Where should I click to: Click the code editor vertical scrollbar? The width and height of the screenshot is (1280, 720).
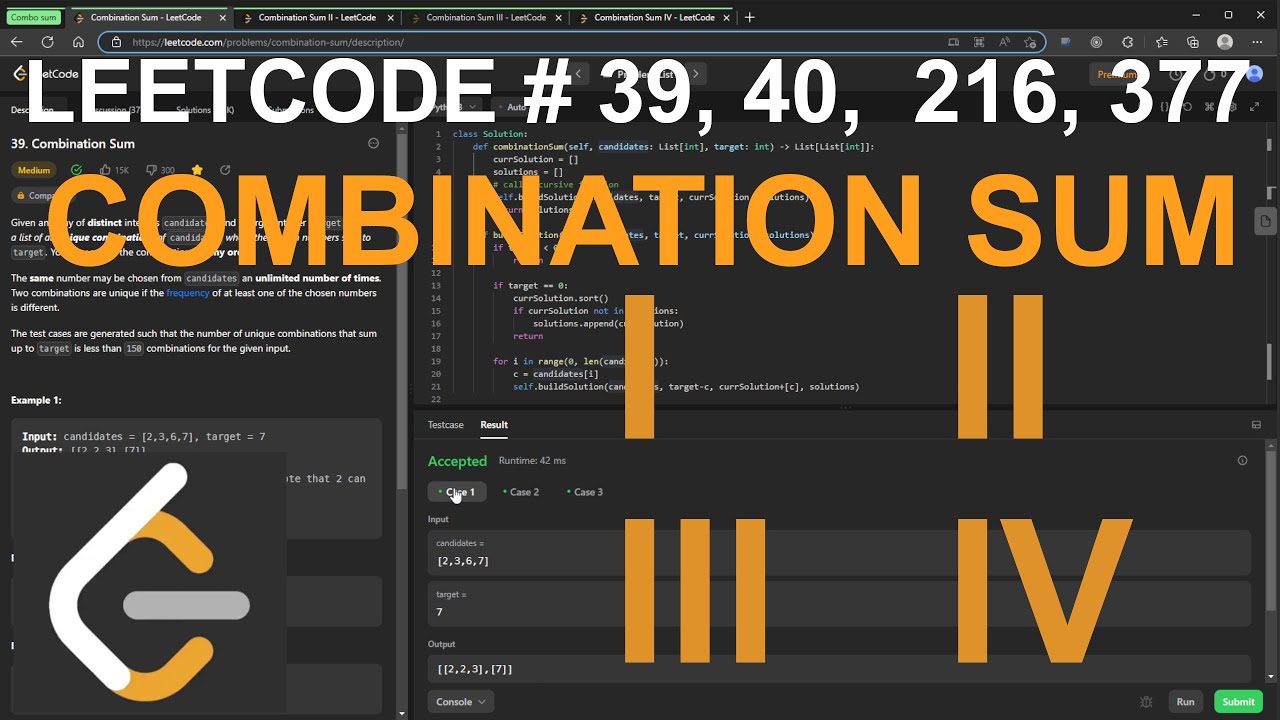[1270, 360]
